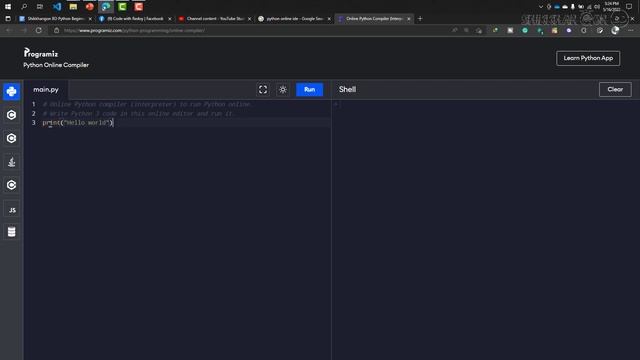Image resolution: width=640 pixels, height=360 pixels.
Task: Click the system clock in tray
Action: [x=611, y=7]
